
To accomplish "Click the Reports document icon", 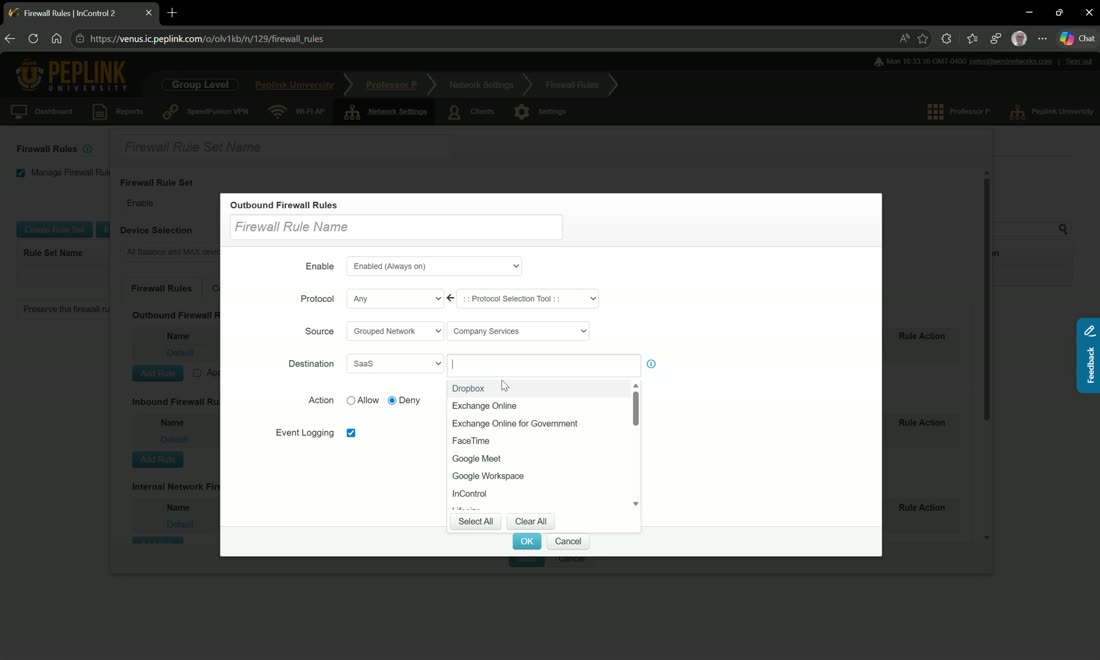I will tap(100, 112).
